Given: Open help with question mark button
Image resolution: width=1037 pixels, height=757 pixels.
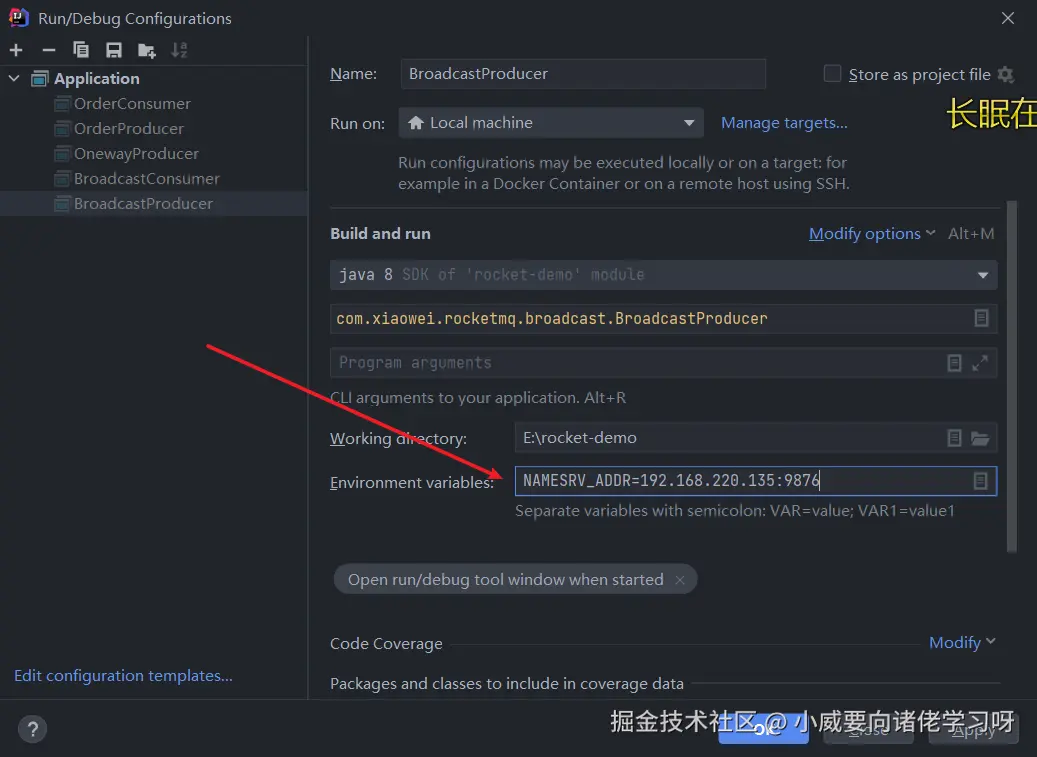Looking at the screenshot, I should click(32, 729).
